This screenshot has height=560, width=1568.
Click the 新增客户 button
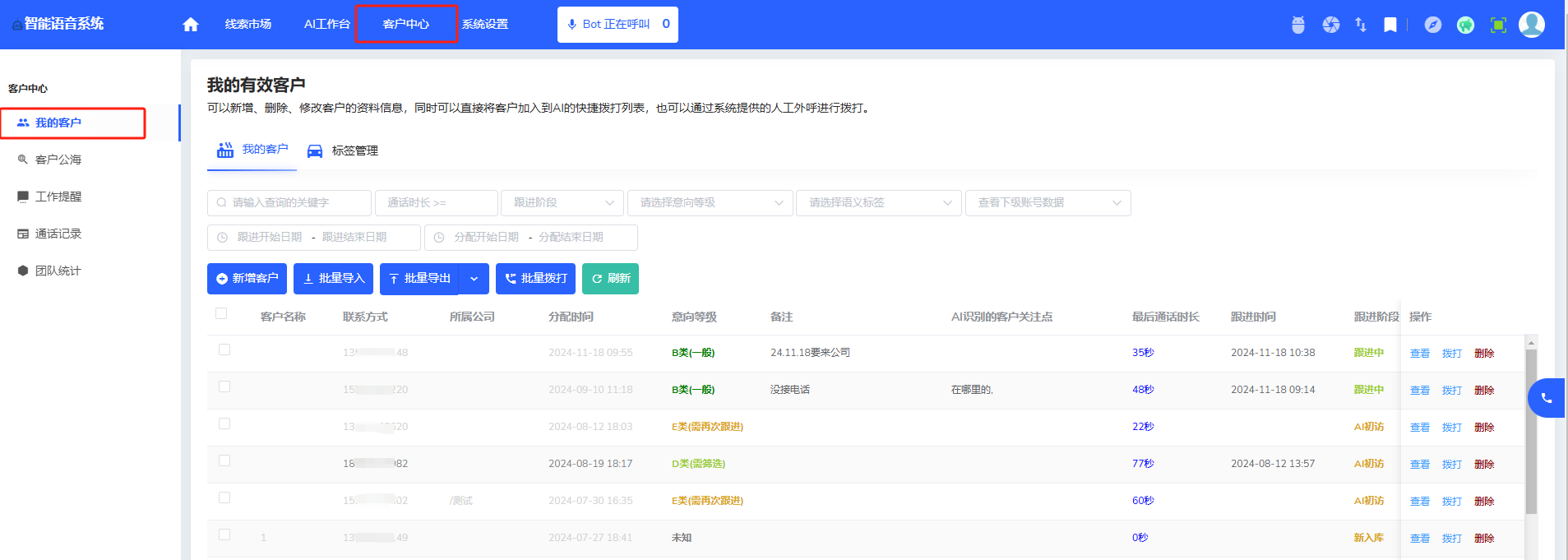247,279
